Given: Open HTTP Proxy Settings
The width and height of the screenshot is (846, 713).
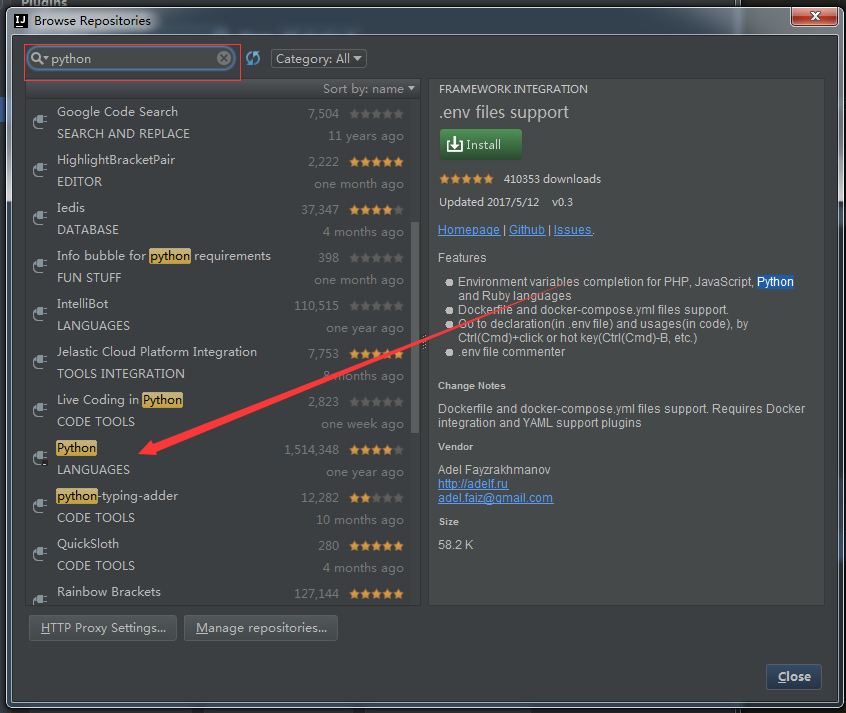Looking at the screenshot, I should point(103,628).
